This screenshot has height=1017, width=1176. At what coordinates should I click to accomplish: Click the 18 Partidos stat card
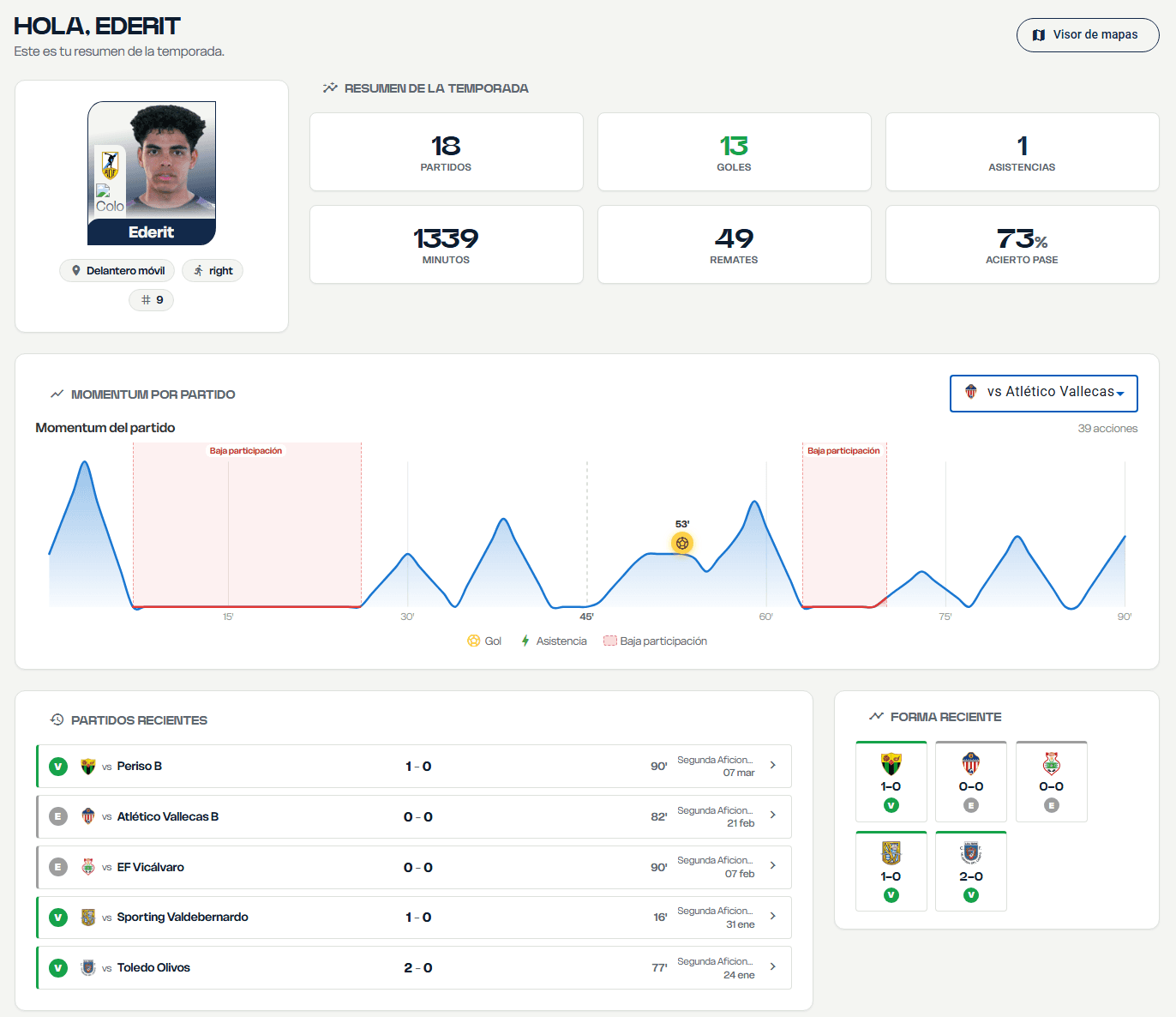coord(447,152)
